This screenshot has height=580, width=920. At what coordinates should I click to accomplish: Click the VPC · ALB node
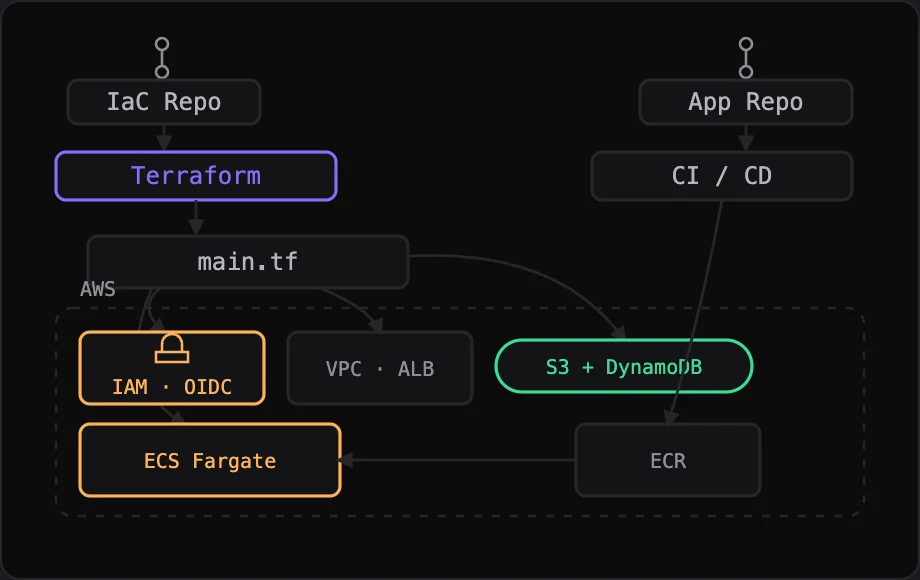click(x=380, y=368)
